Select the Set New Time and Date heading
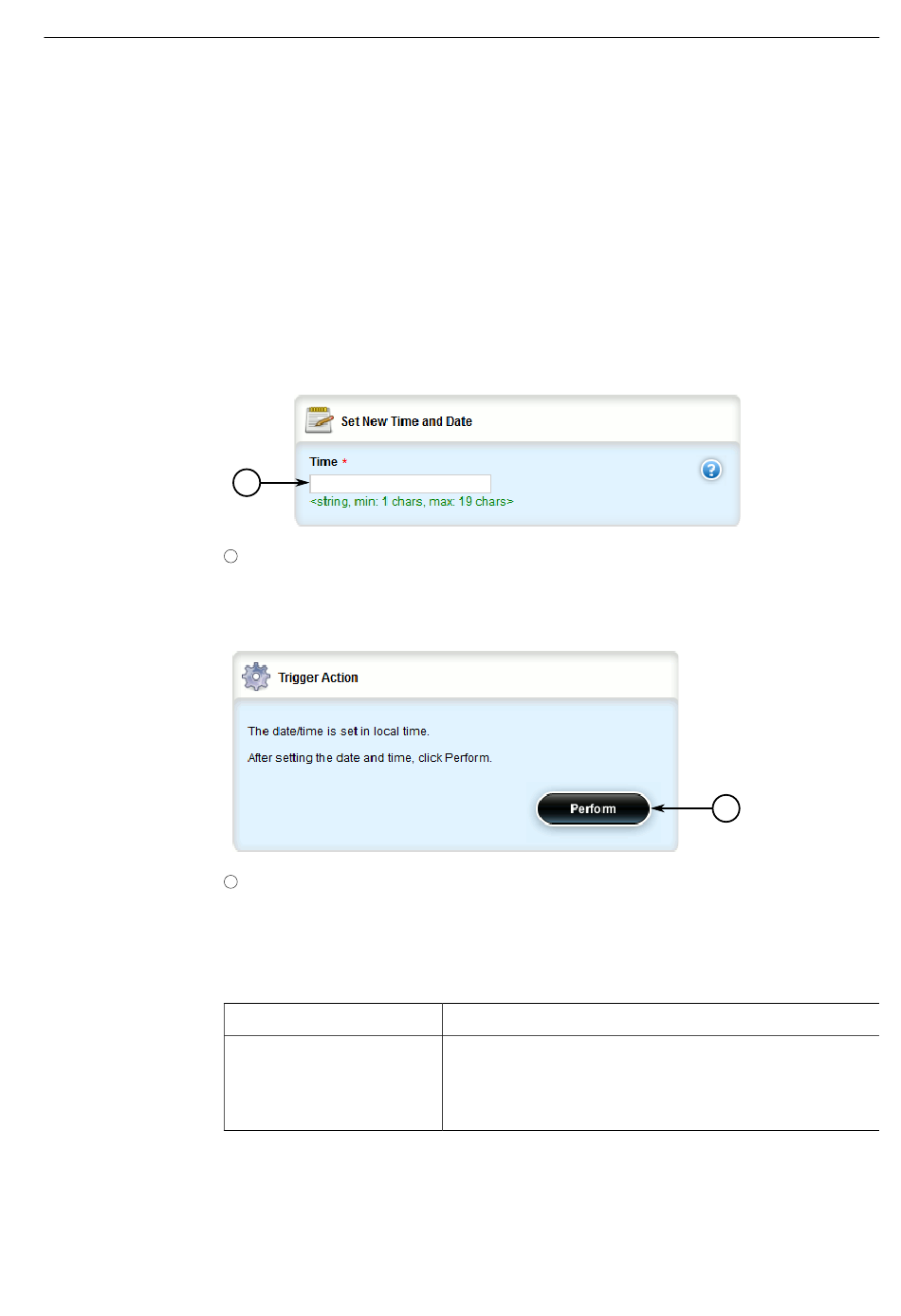This screenshot has height=1316, width=901. [x=407, y=421]
